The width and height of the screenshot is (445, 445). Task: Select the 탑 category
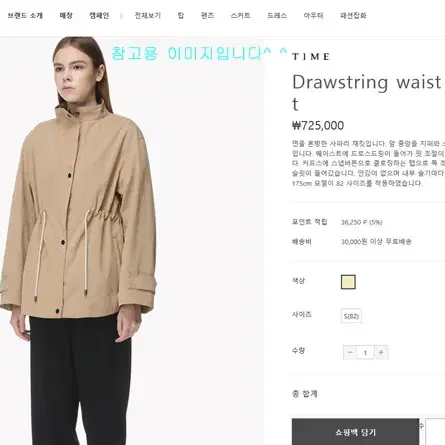(x=181, y=16)
